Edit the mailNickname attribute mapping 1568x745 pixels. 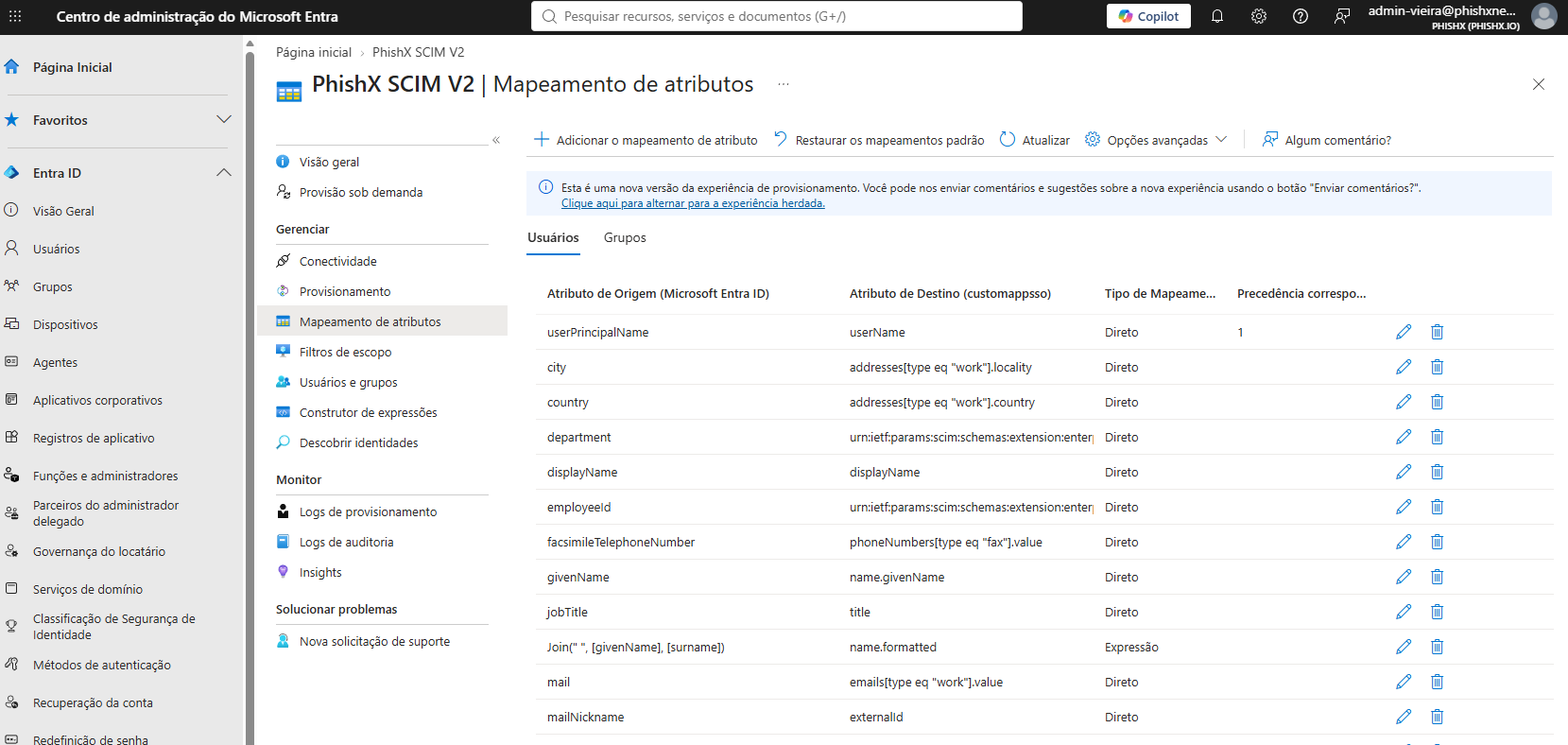click(1404, 717)
